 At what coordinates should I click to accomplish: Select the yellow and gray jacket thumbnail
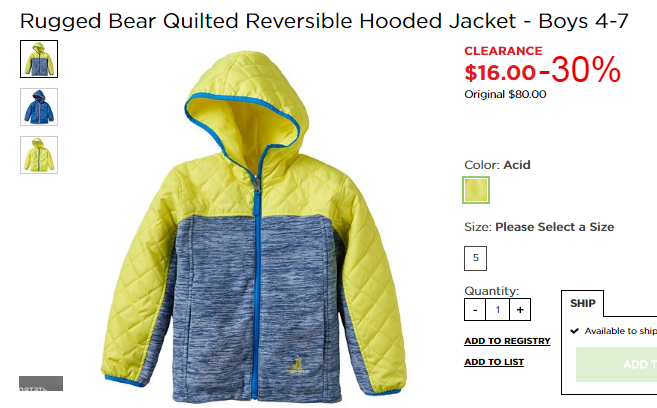point(39,59)
